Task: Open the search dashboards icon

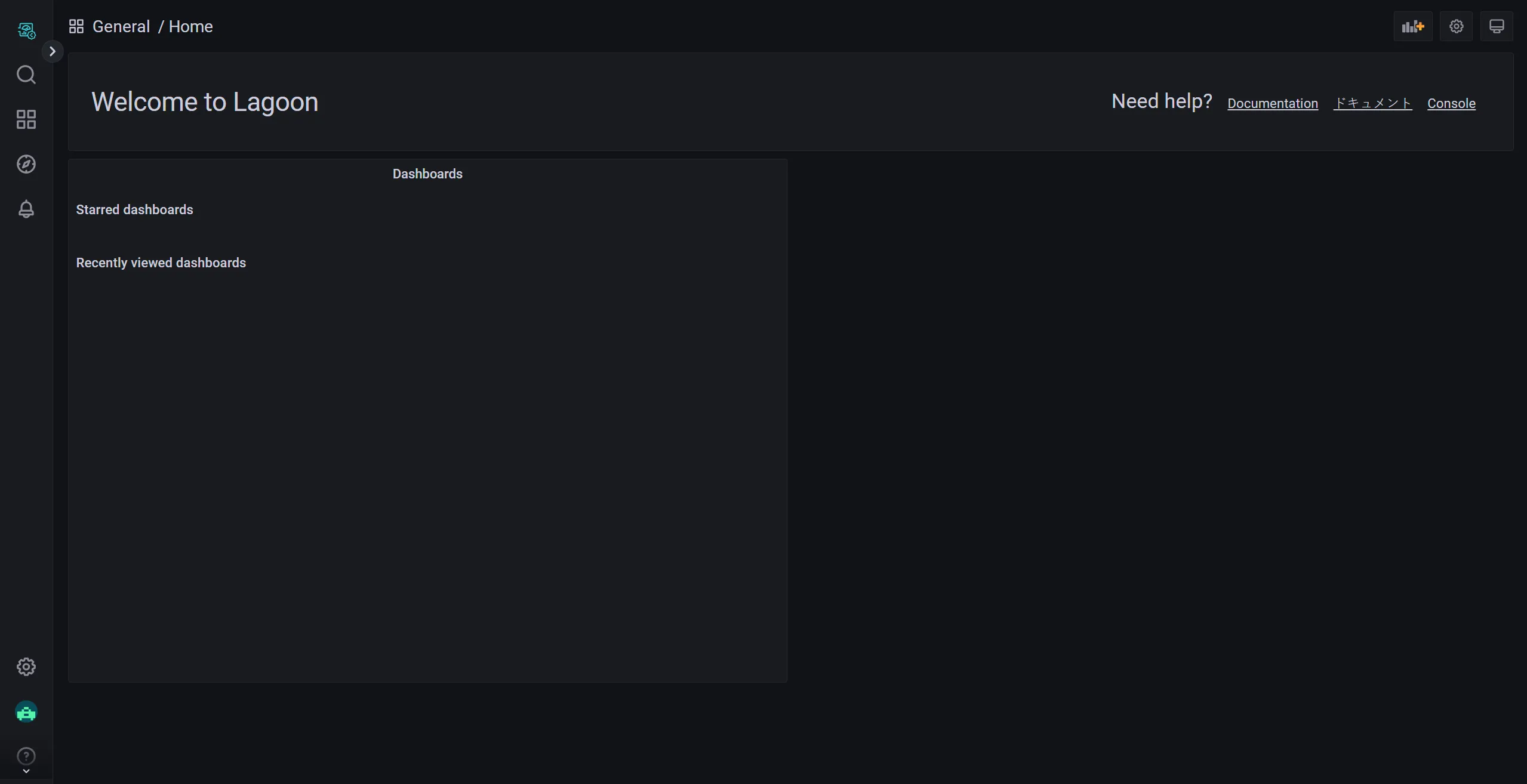Action: point(26,75)
